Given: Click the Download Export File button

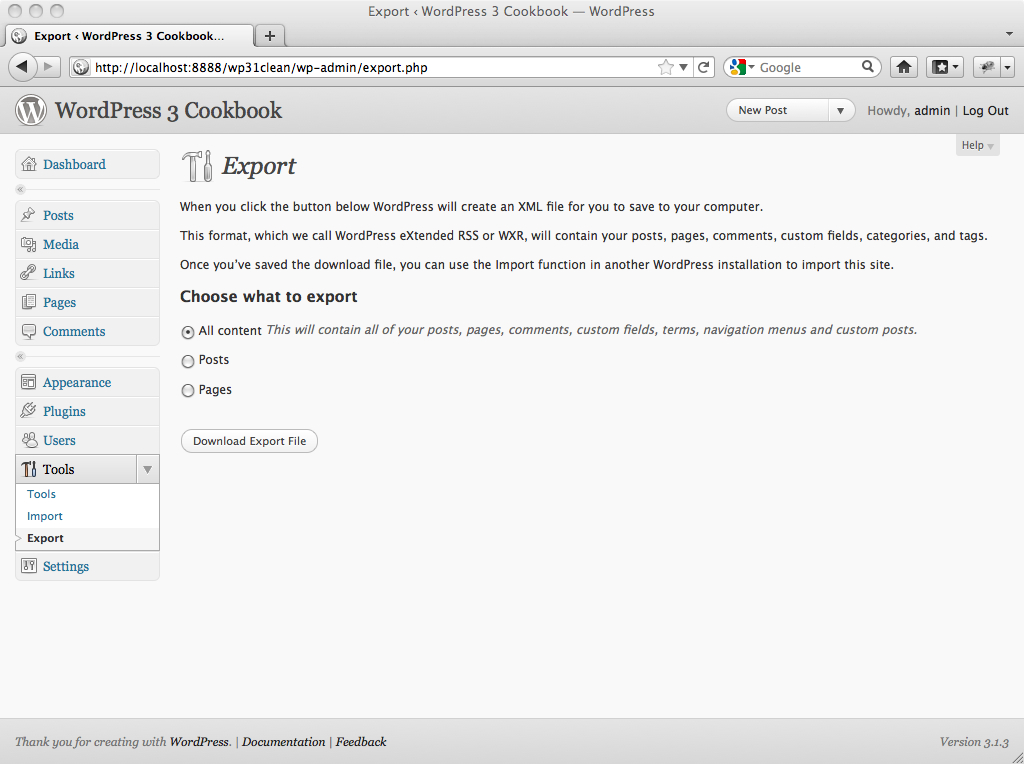Looking at the screenshot, I should click(x=249, y=441).
